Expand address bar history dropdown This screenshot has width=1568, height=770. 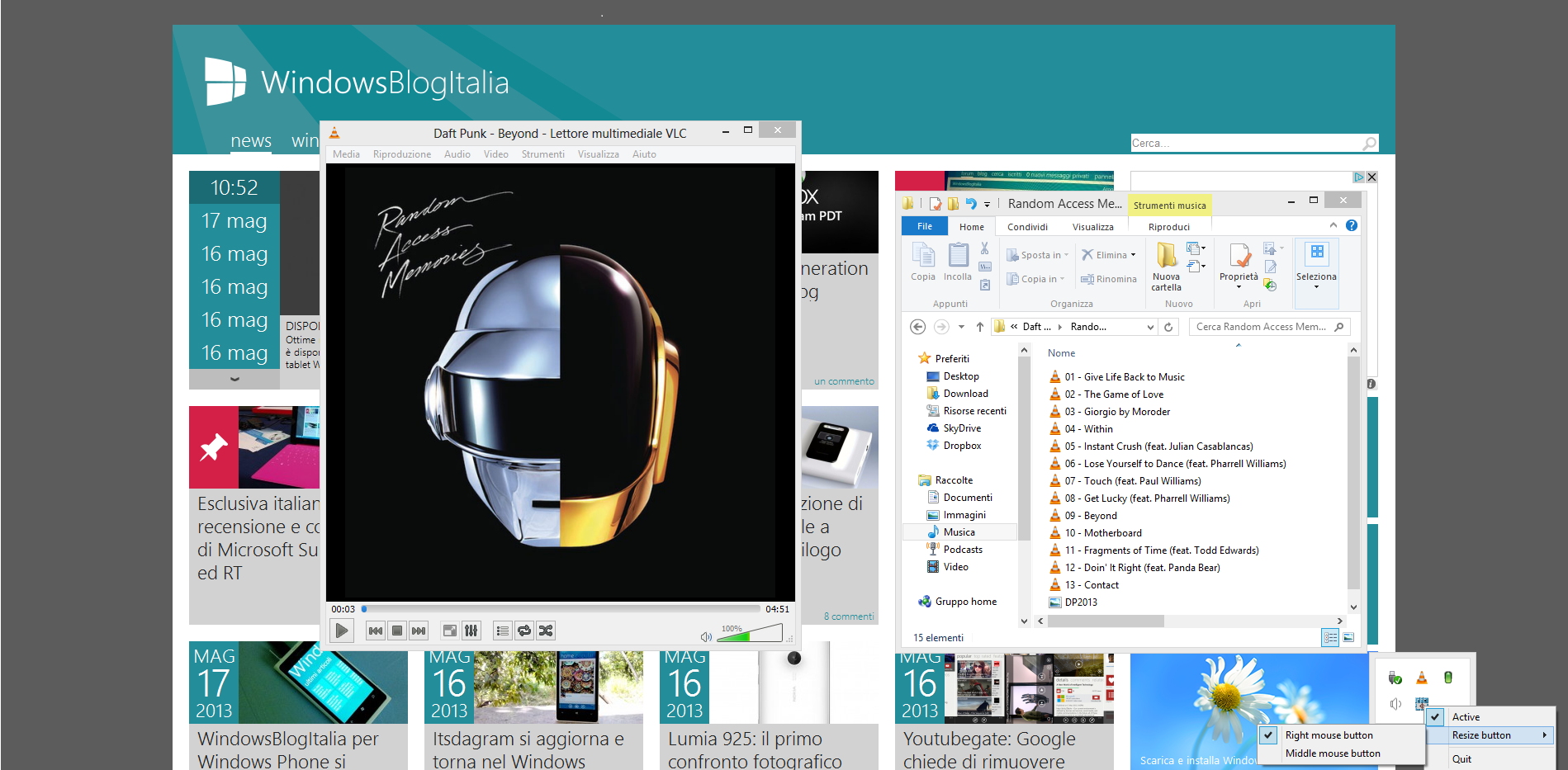tap(1151, 327)
